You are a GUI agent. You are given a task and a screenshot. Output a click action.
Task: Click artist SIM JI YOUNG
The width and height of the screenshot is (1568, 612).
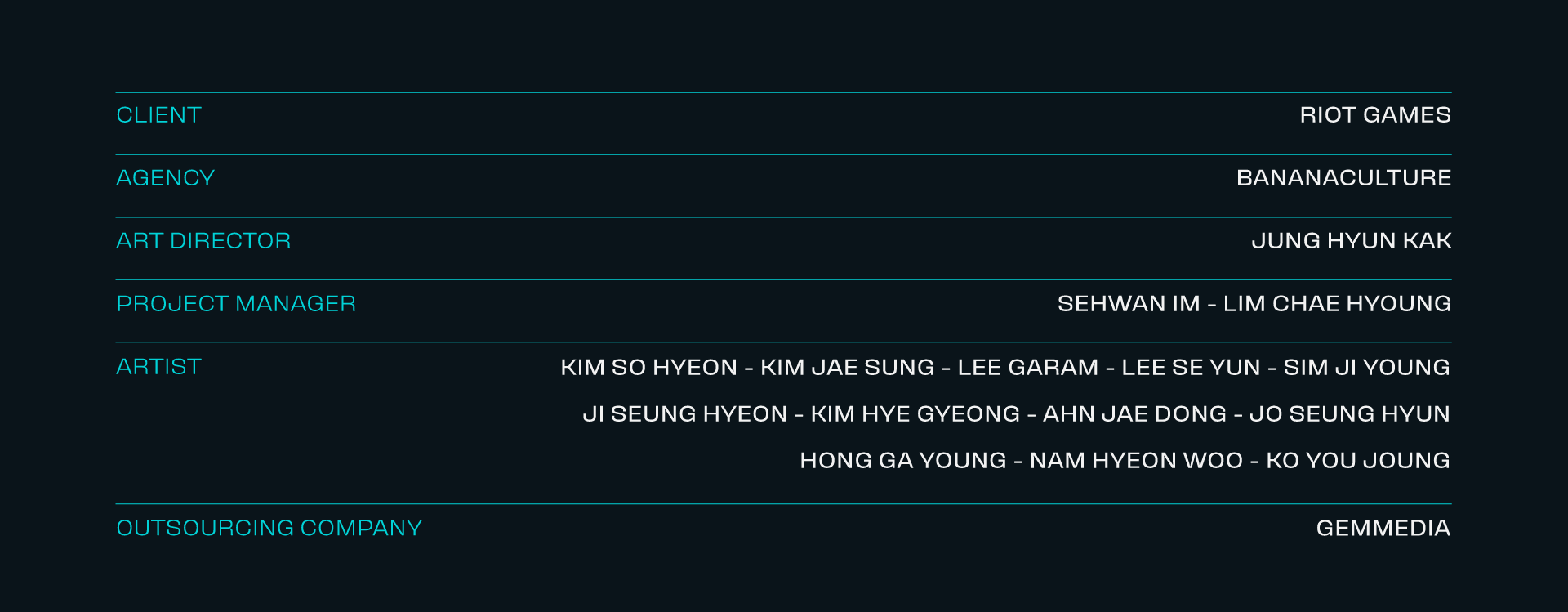tap(1367, 368)
